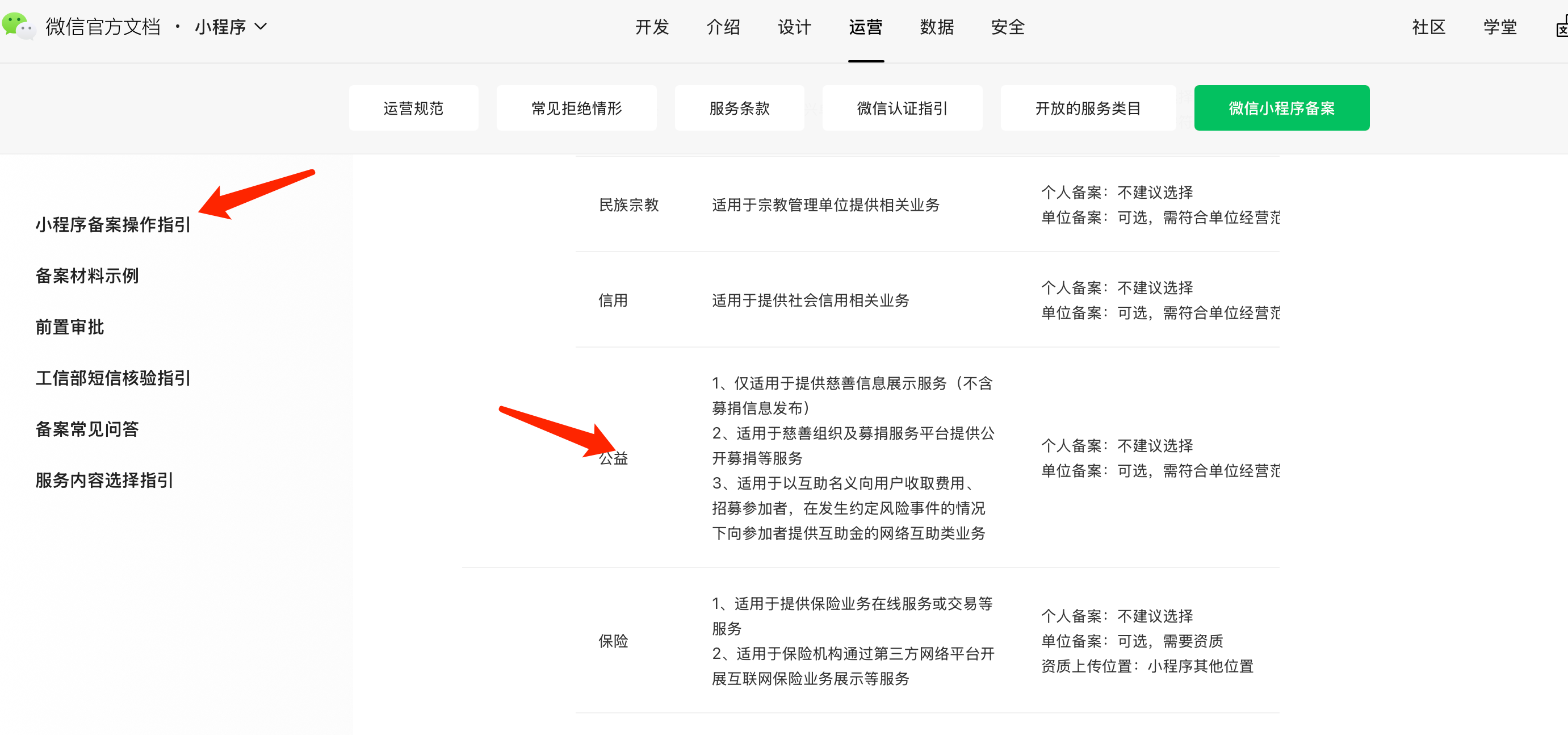
Task: Open the 运营规范 tab
Action: pos(413,108)
